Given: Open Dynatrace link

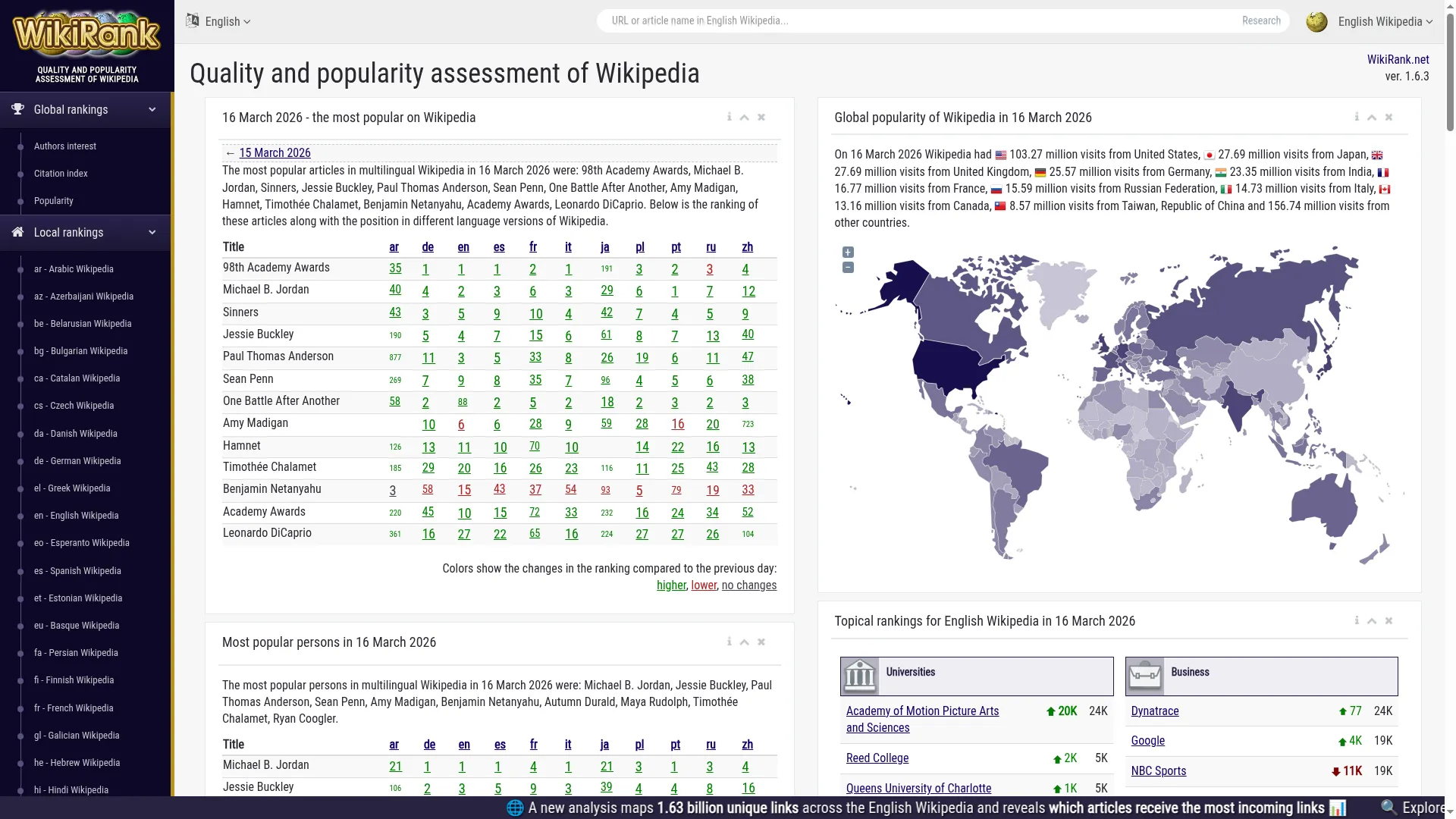Looking at the screenshot, I should 1154,711.
